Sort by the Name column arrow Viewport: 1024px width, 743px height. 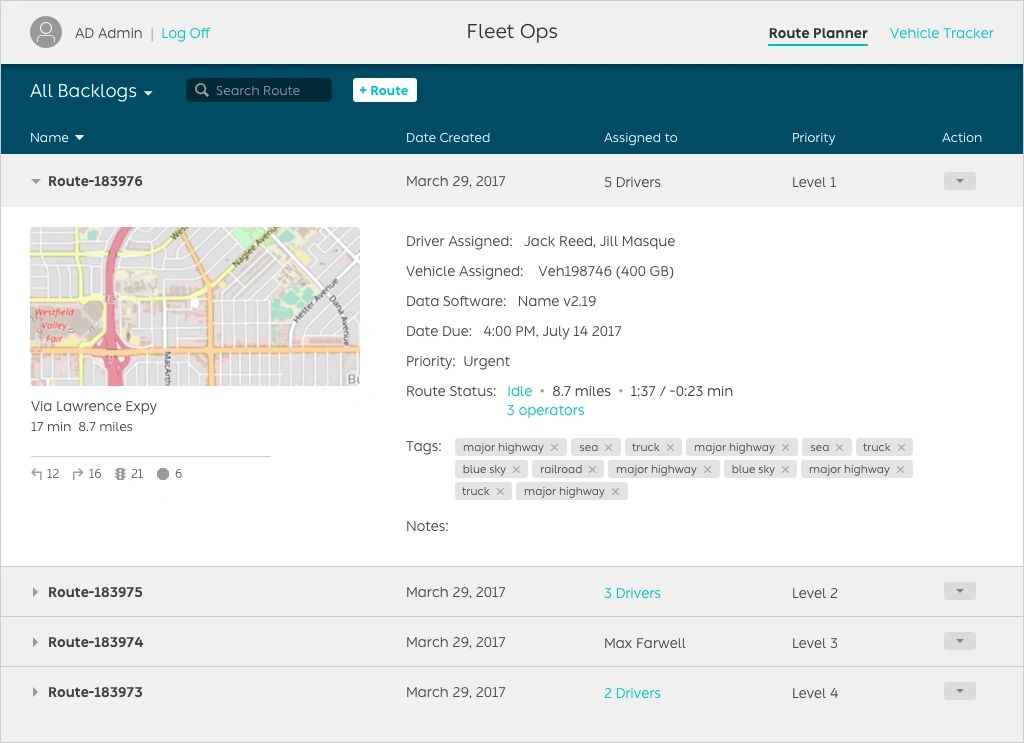(80, 138)
